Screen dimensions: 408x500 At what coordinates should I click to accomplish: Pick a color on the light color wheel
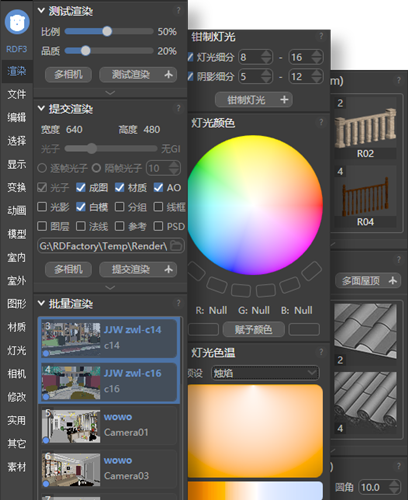click(x=254, y=205)
